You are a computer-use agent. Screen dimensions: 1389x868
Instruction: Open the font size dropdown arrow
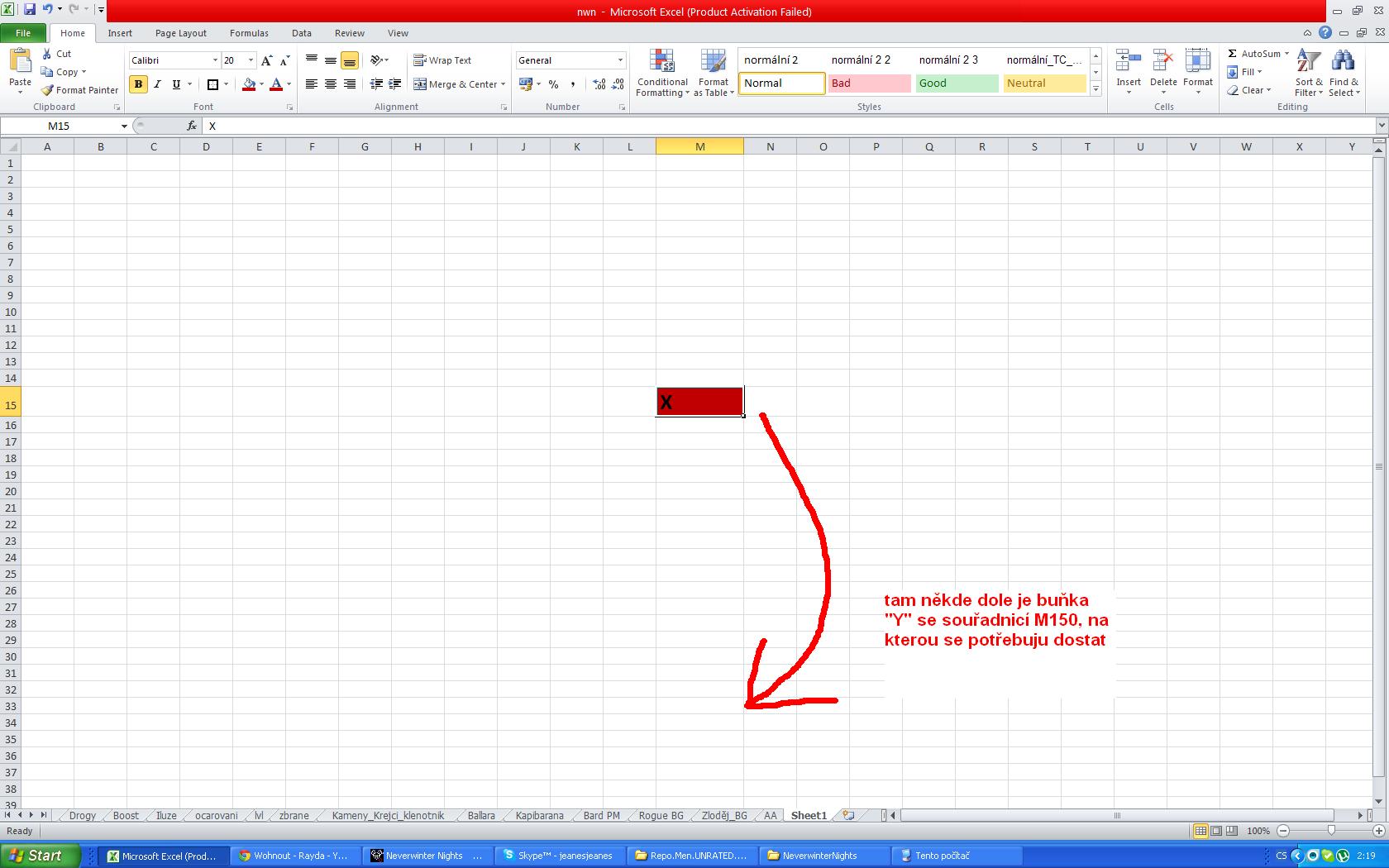point(251,60)
